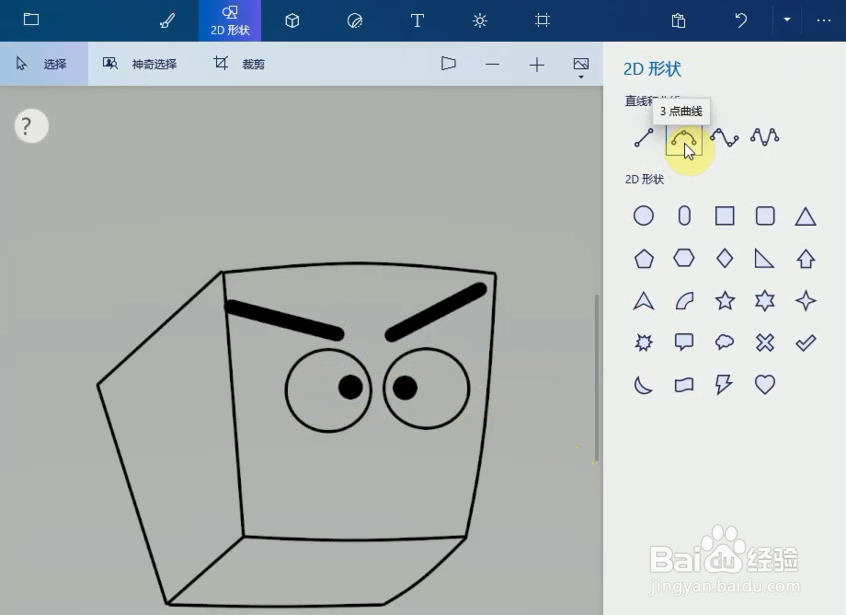The width and height of the screenshot is (846, 615).
Task: Select the lightning bolt shape
Action: [x=724, y=384]
